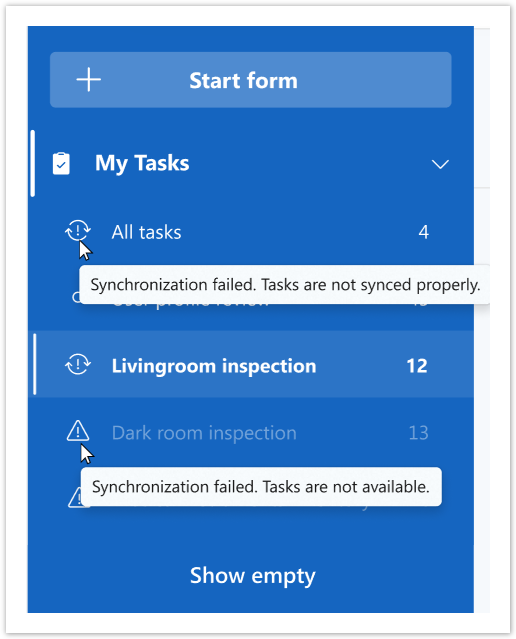Click the All tasks count of 4
This screenshot has height=639, width=516.
[x=423, y=232]
